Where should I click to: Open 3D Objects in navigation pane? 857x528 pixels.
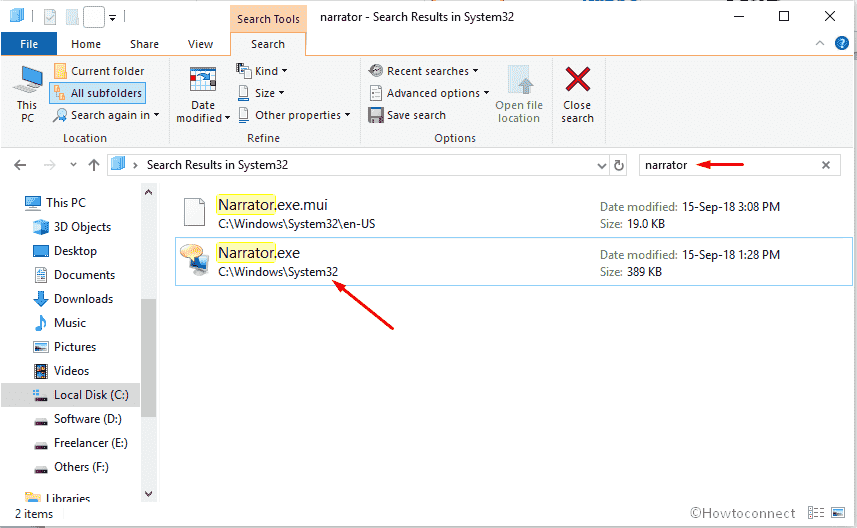(x=72, y=227)
